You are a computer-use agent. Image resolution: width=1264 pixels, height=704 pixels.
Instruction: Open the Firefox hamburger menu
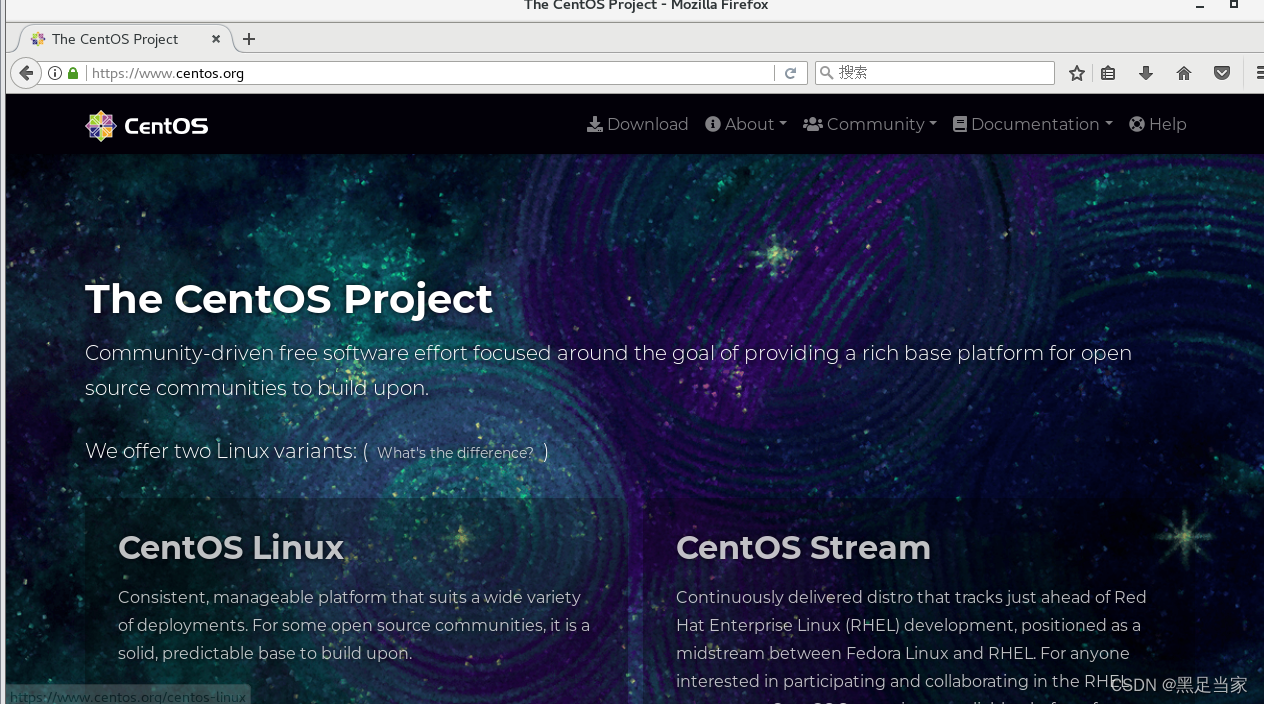(x=1258, y=73)
